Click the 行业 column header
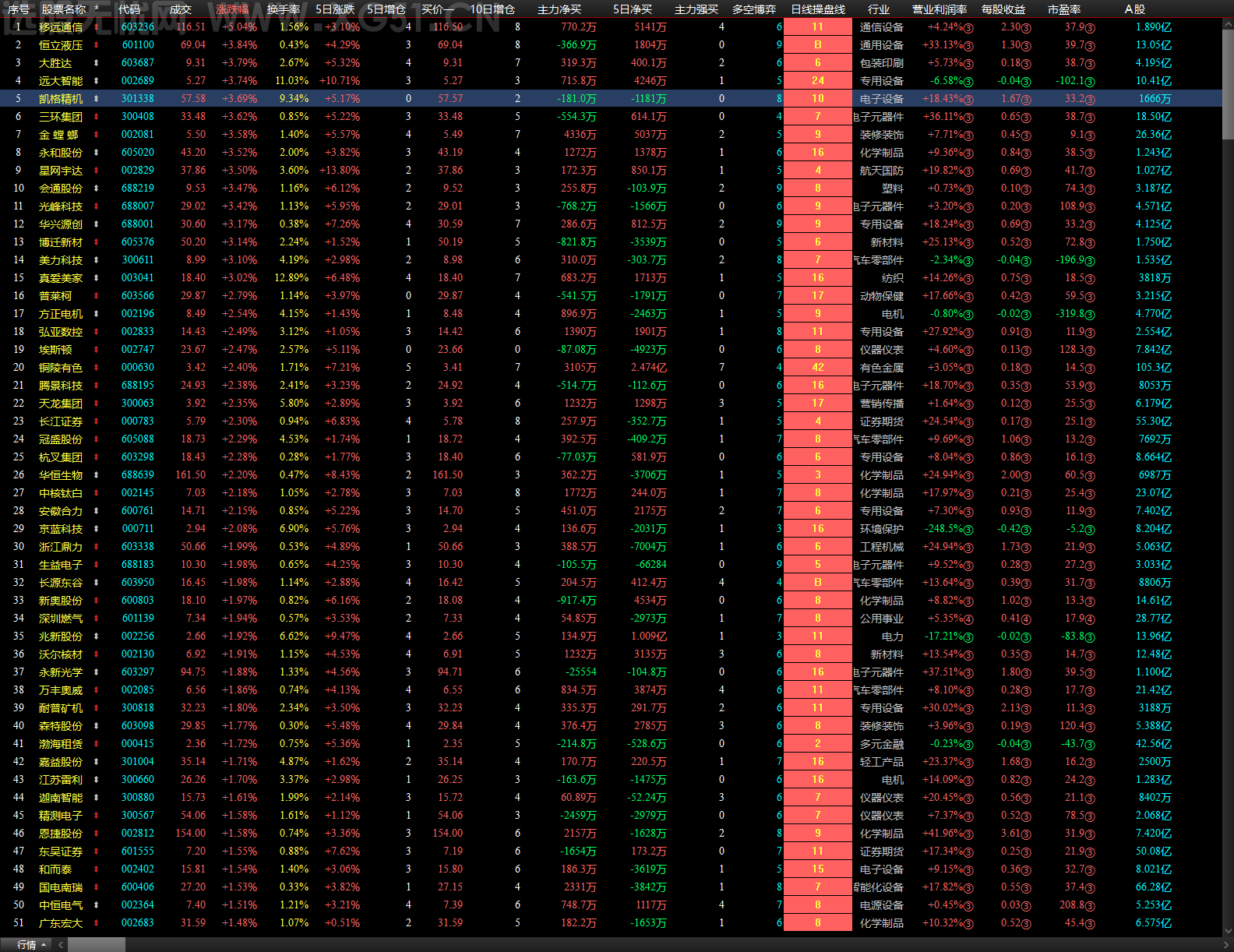The width and height of the screenshot is (1234, 952). 879,9
